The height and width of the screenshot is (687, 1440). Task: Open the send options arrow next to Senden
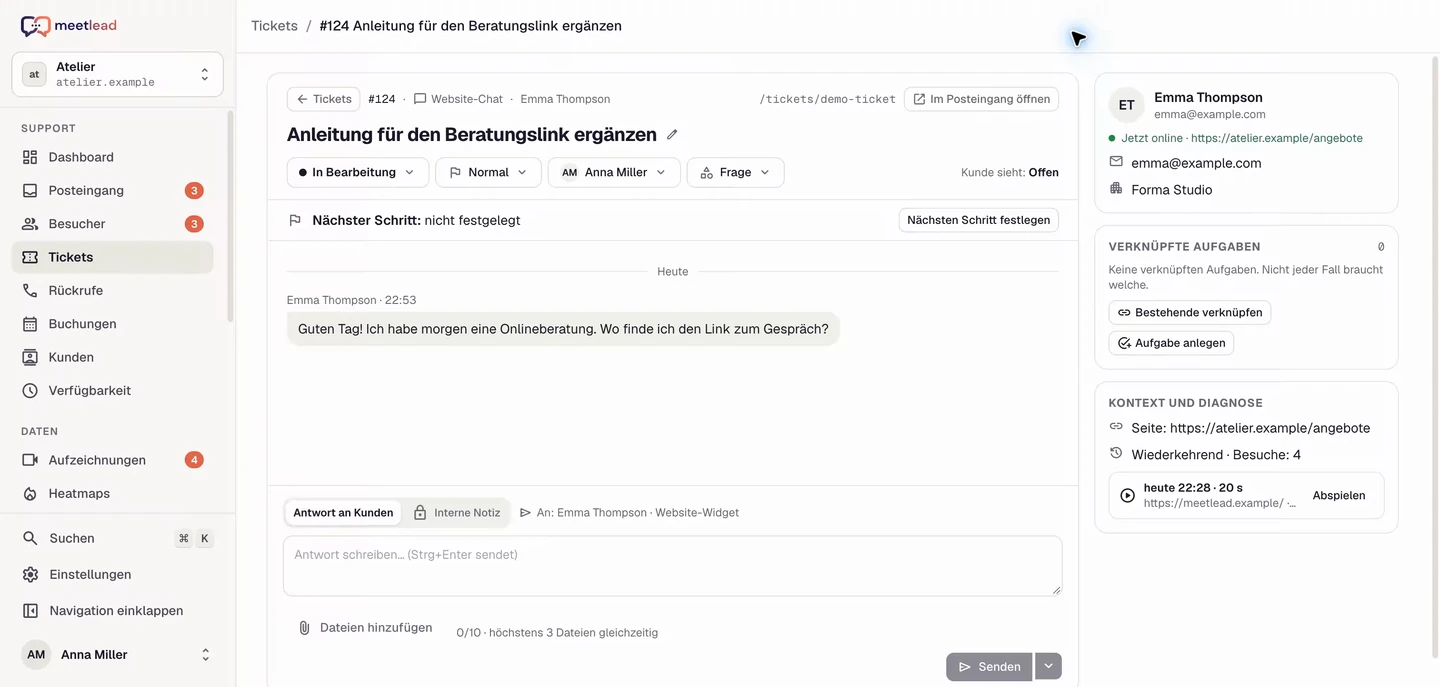pos(1048,666)
